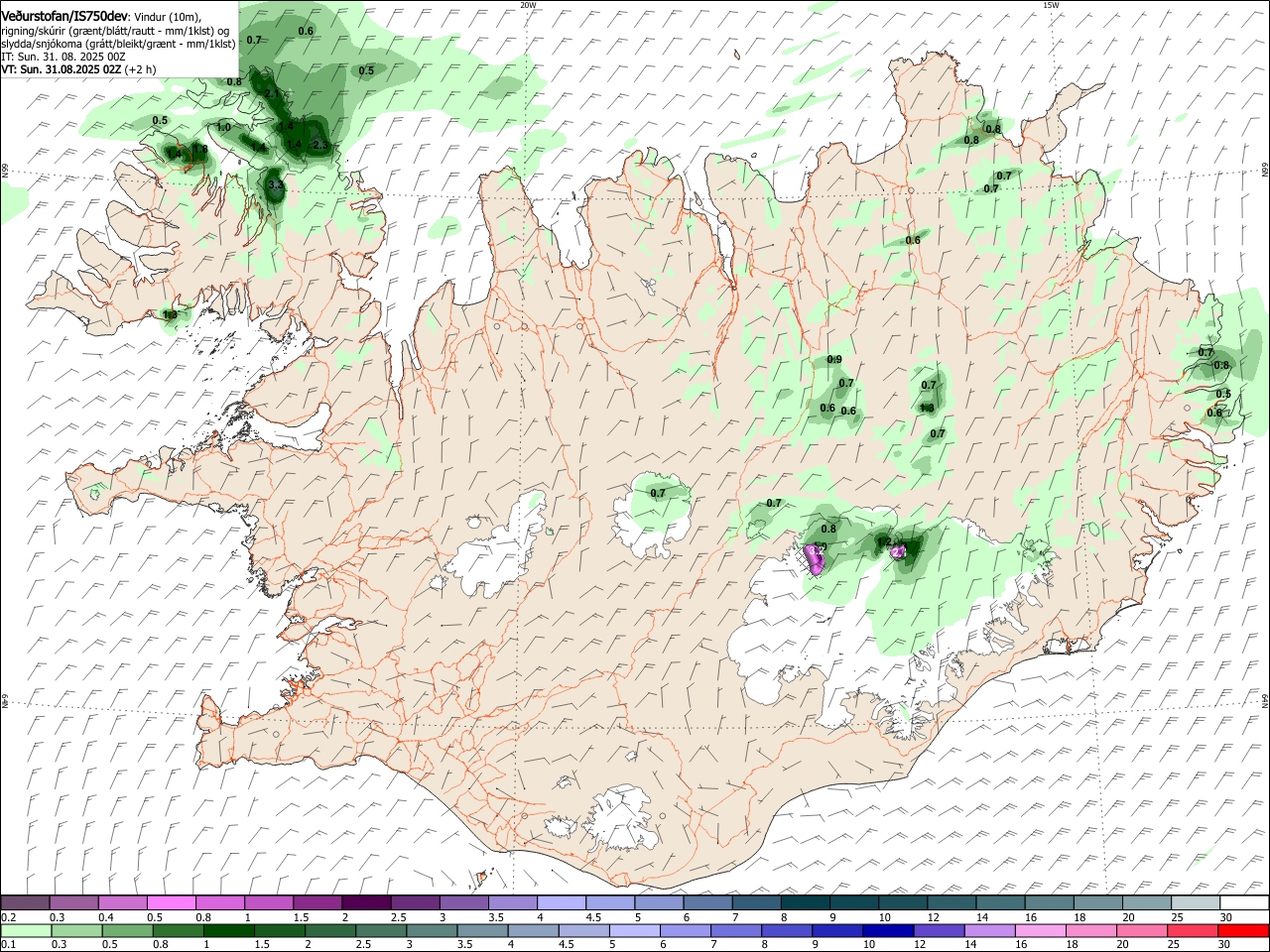Screen dimensions: 1270x952
Task: Select the dark teal 8 mm snow swatch
Action: [805, 903]
